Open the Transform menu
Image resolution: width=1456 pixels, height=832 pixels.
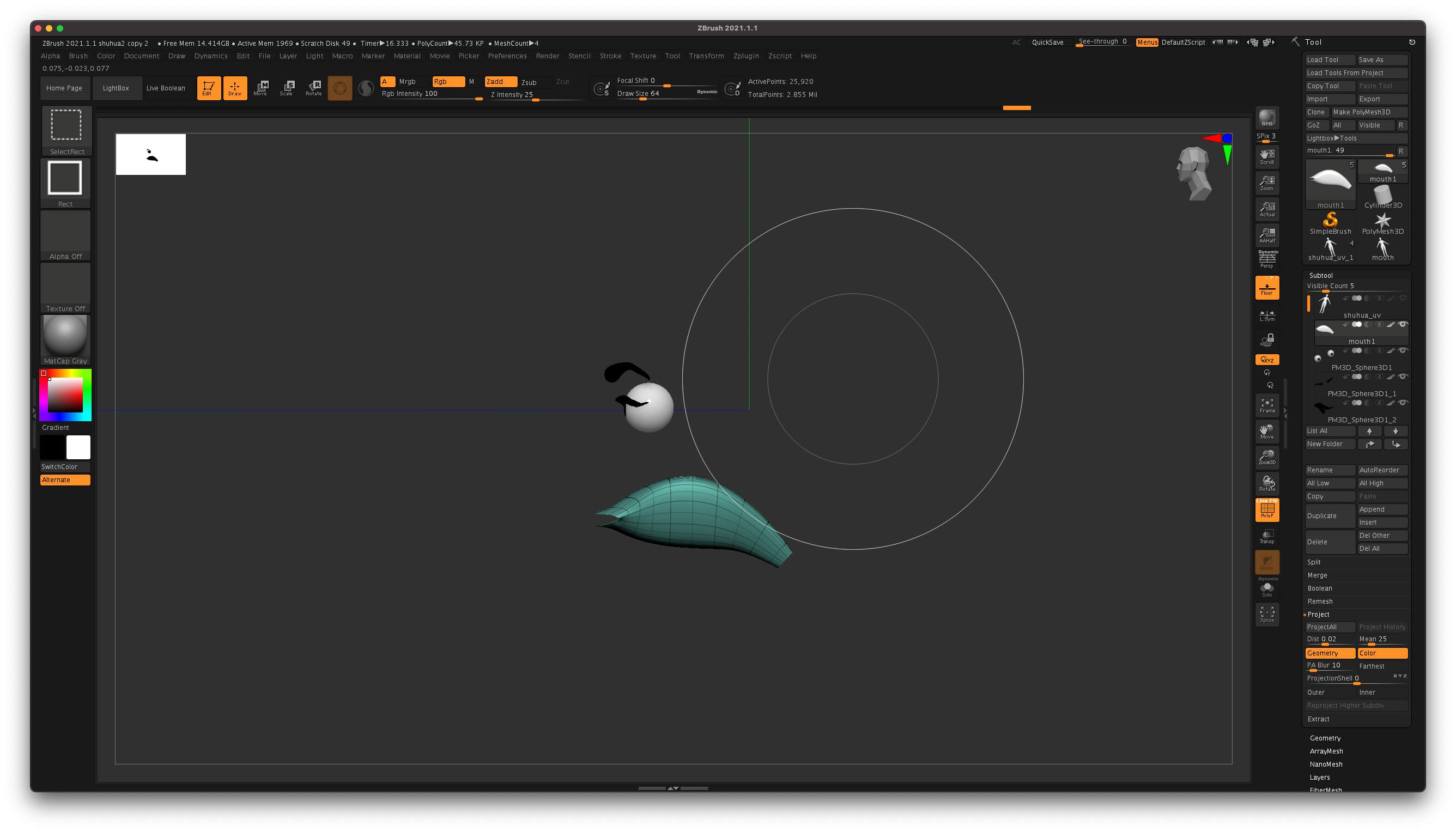[706, 56]
